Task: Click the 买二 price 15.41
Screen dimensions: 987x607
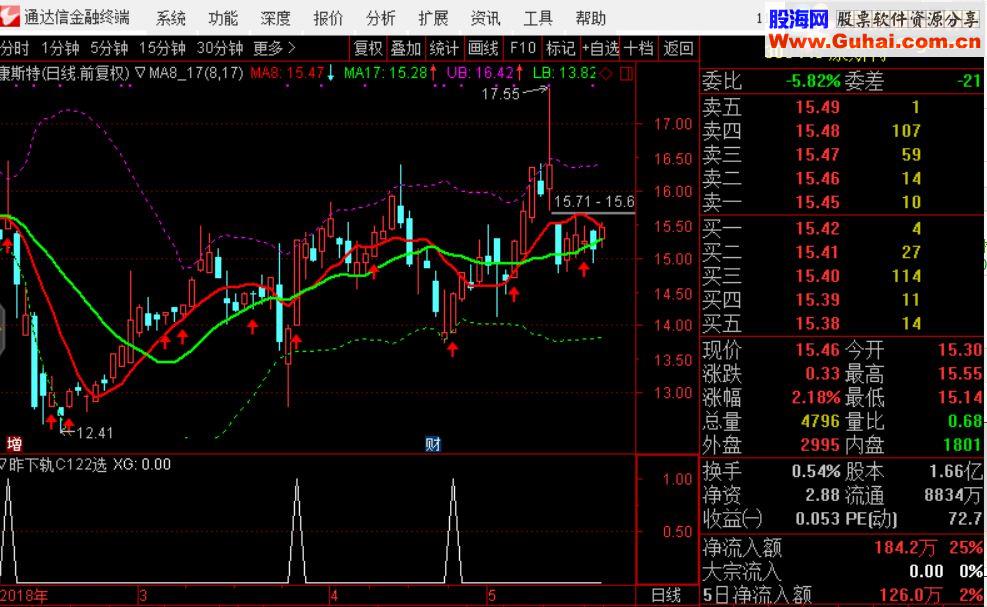Action: pyautogui.click(x=817, y=252)
